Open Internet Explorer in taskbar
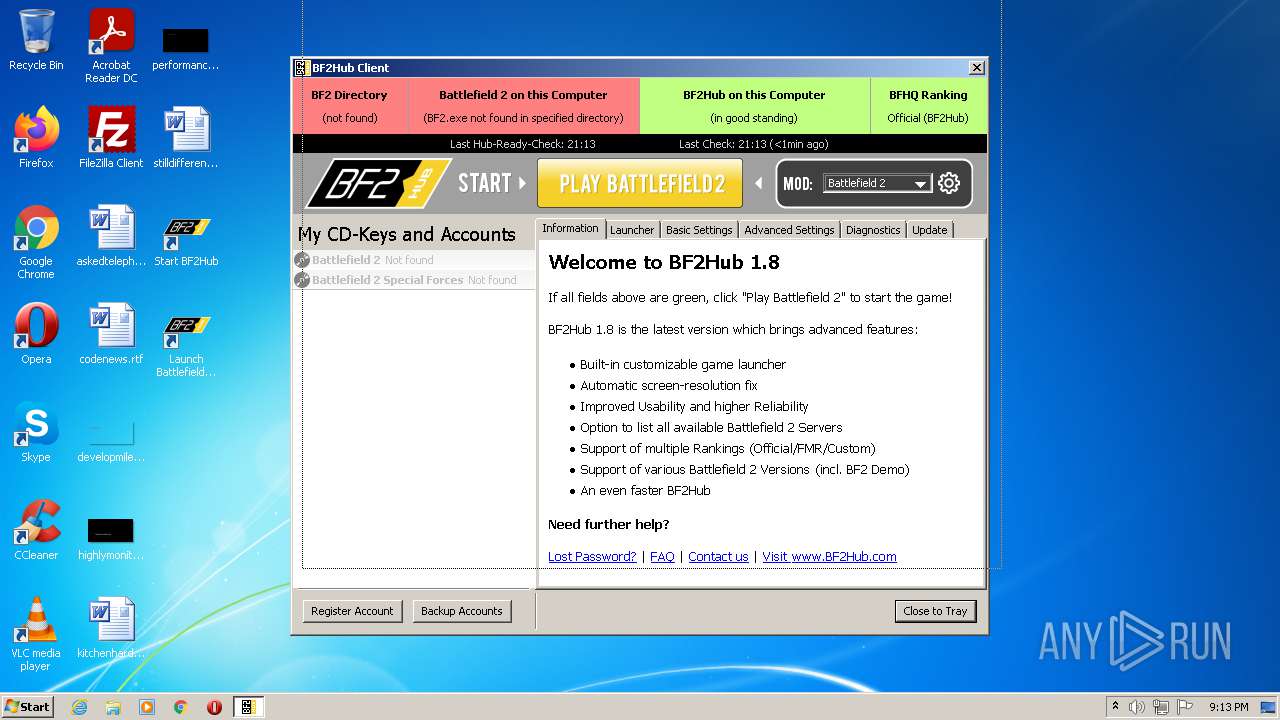Screen dimensions: 1280x720 [x=79, y=707]
